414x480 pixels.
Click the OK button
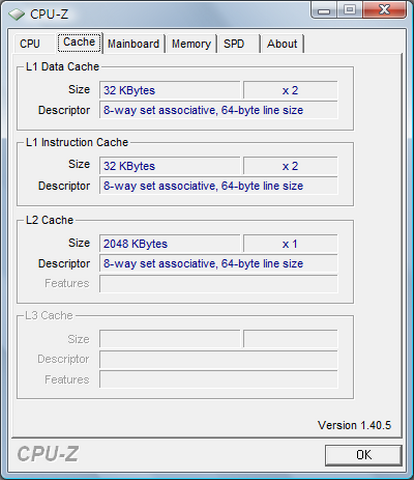[363, 455]
